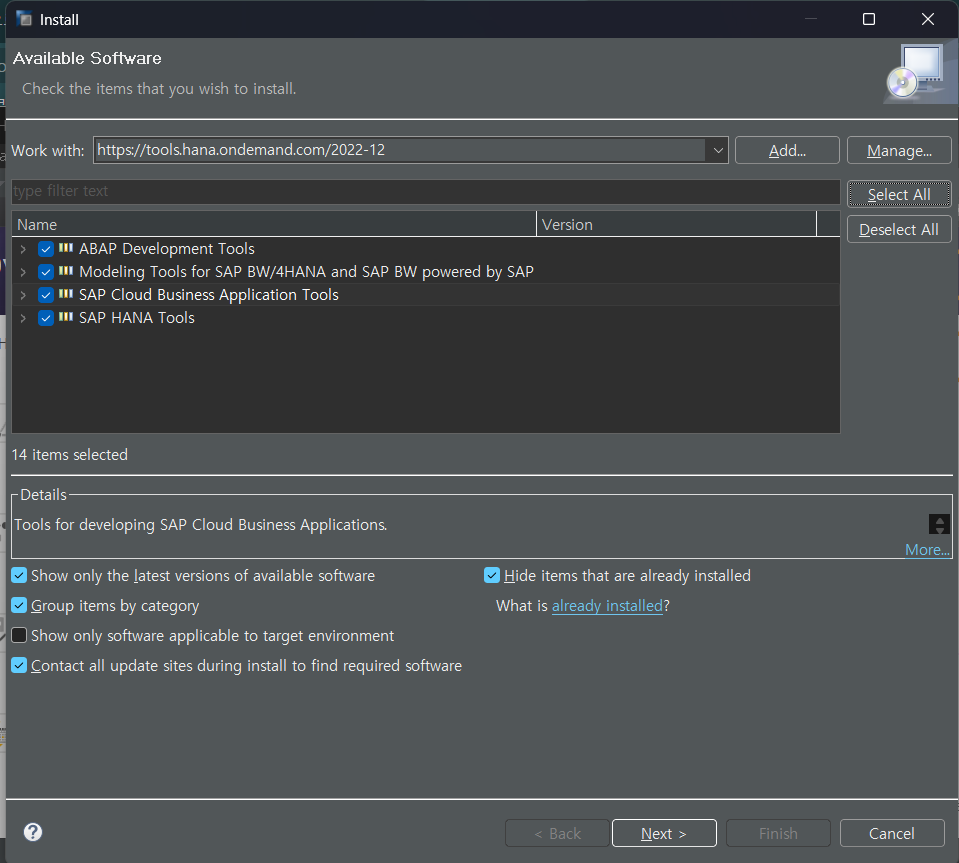This screenshot has height=863, width=959.
Task: Select the Modeling Tools for SAP BW/4HANA row label
Action: (x=306, y=272)
